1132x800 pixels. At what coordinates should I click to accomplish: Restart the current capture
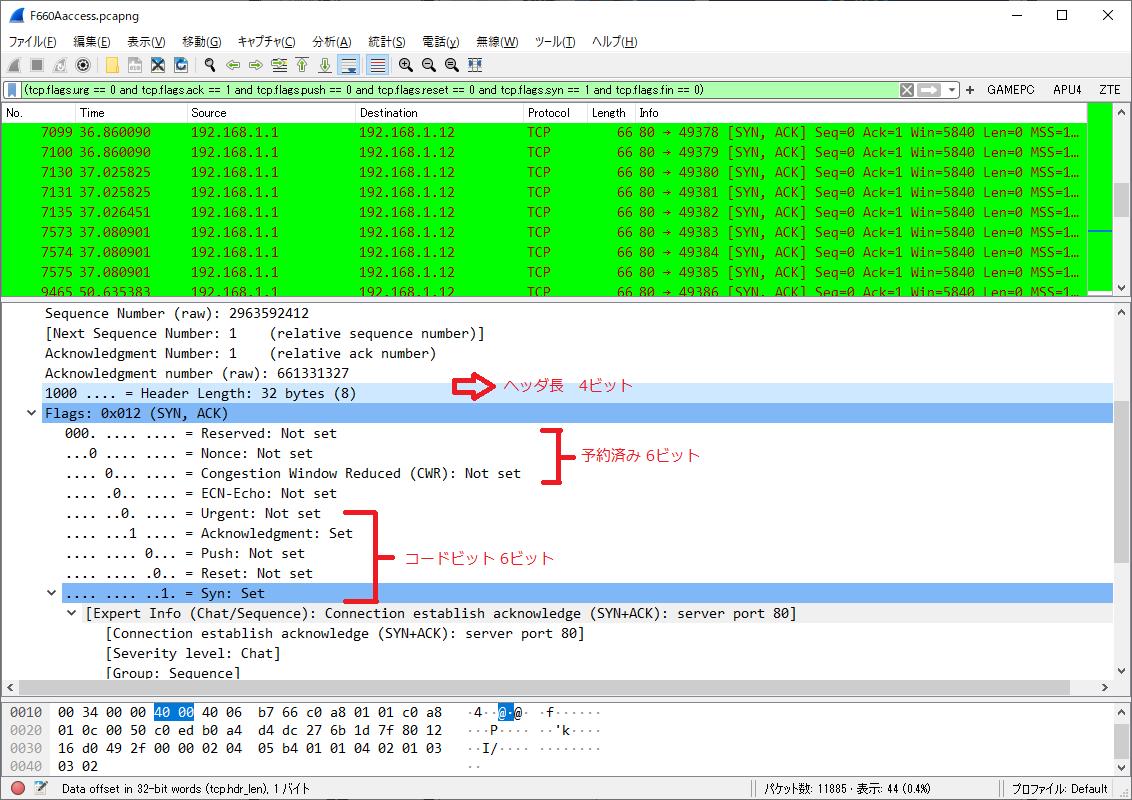coord(60,65)
